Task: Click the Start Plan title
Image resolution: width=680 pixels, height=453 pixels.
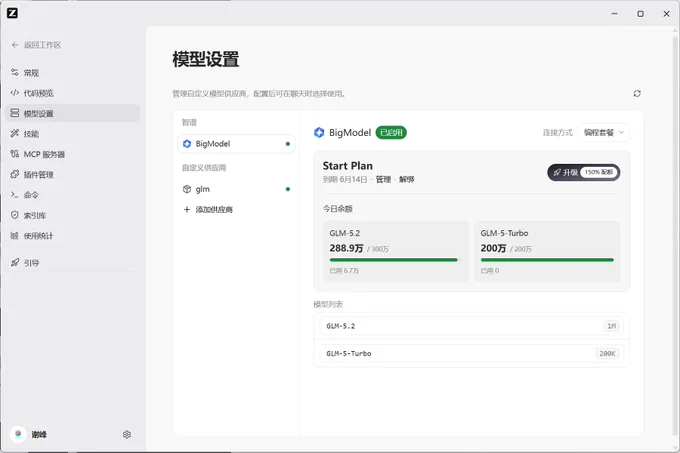Action: (347, 166)
